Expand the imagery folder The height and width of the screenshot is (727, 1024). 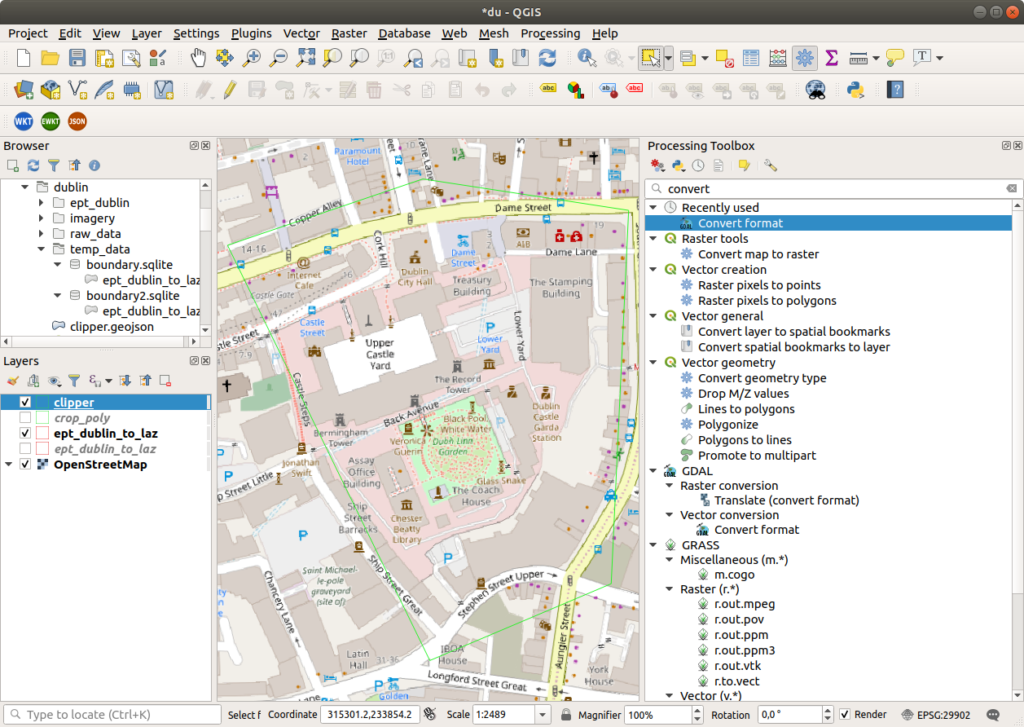pos(41,218)
